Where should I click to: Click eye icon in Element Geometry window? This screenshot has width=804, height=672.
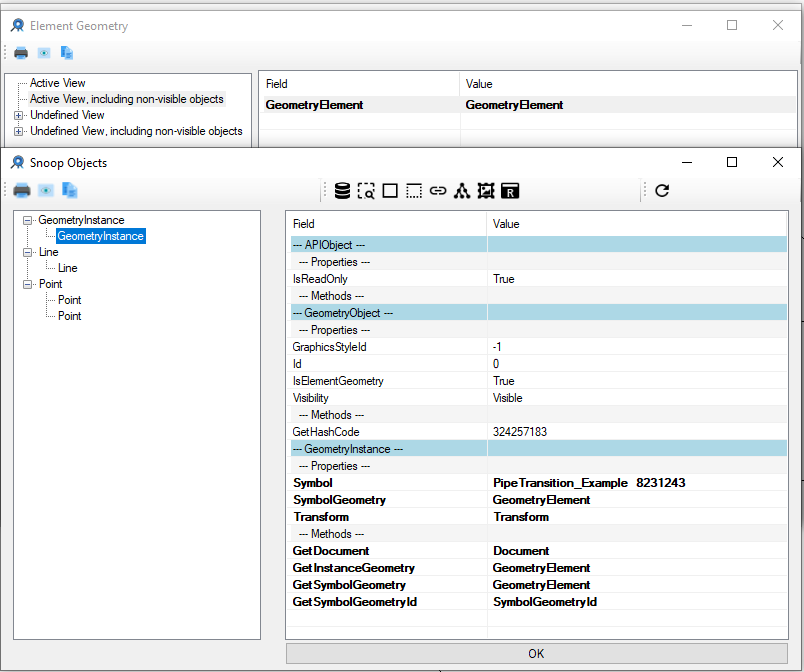[x=44, y=53]
